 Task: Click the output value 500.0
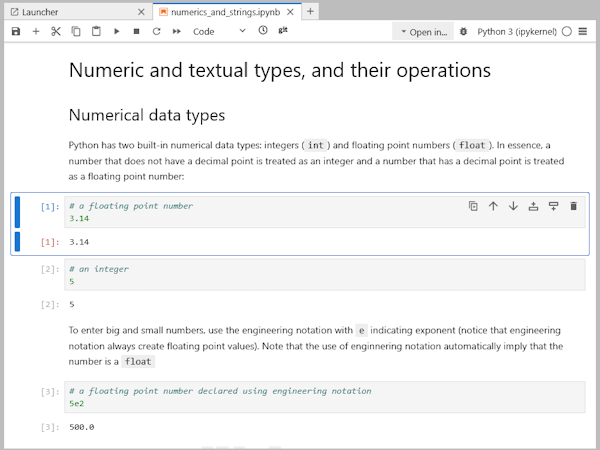tap(82, 427)
